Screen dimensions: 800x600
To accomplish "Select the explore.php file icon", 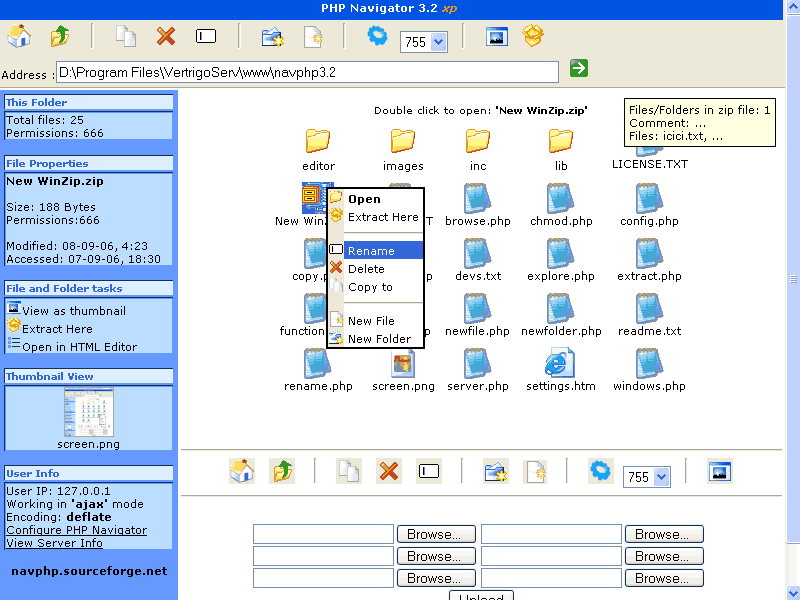I will click(561, 253).
